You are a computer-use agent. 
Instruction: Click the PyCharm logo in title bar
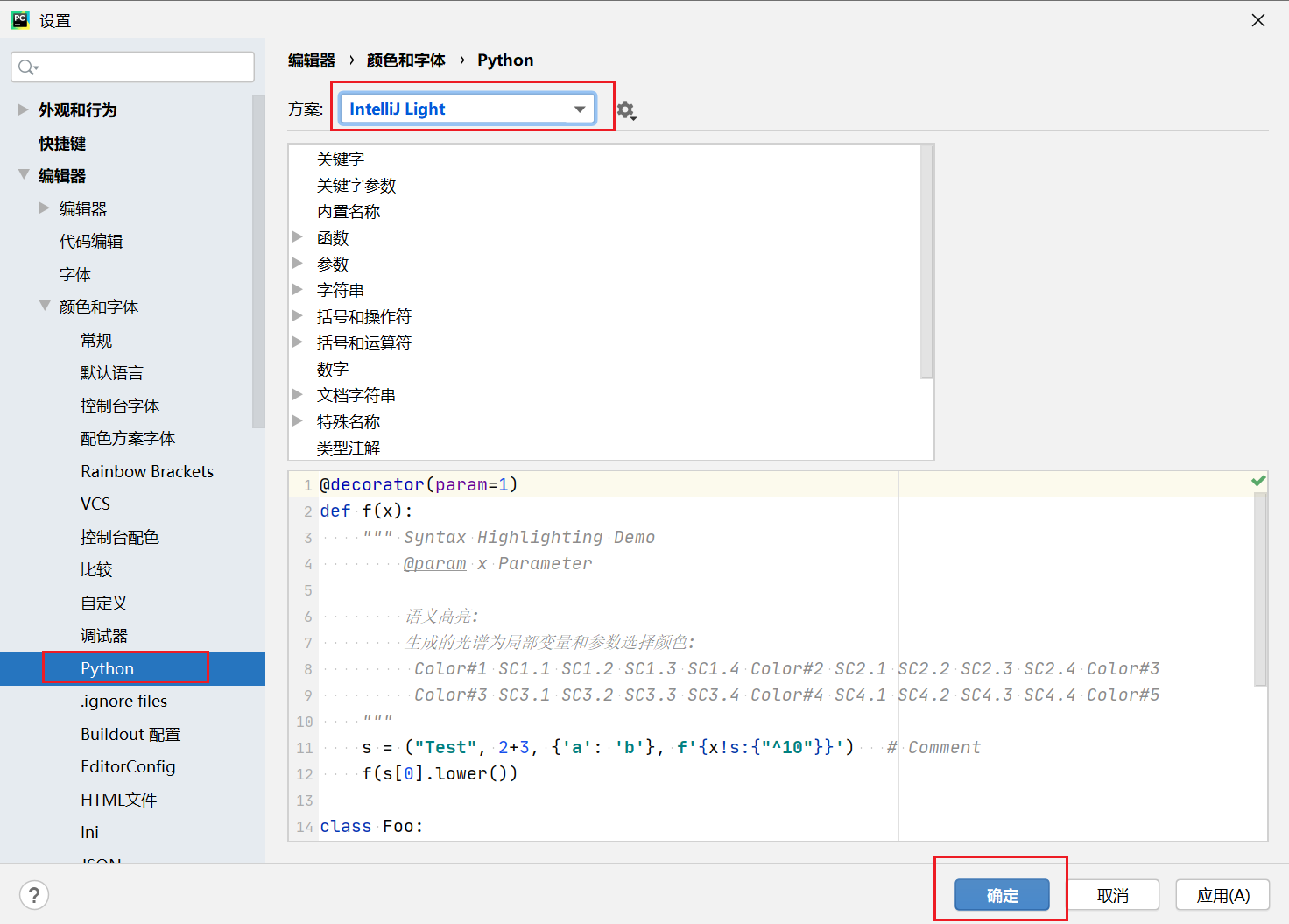tap(19, 19)
